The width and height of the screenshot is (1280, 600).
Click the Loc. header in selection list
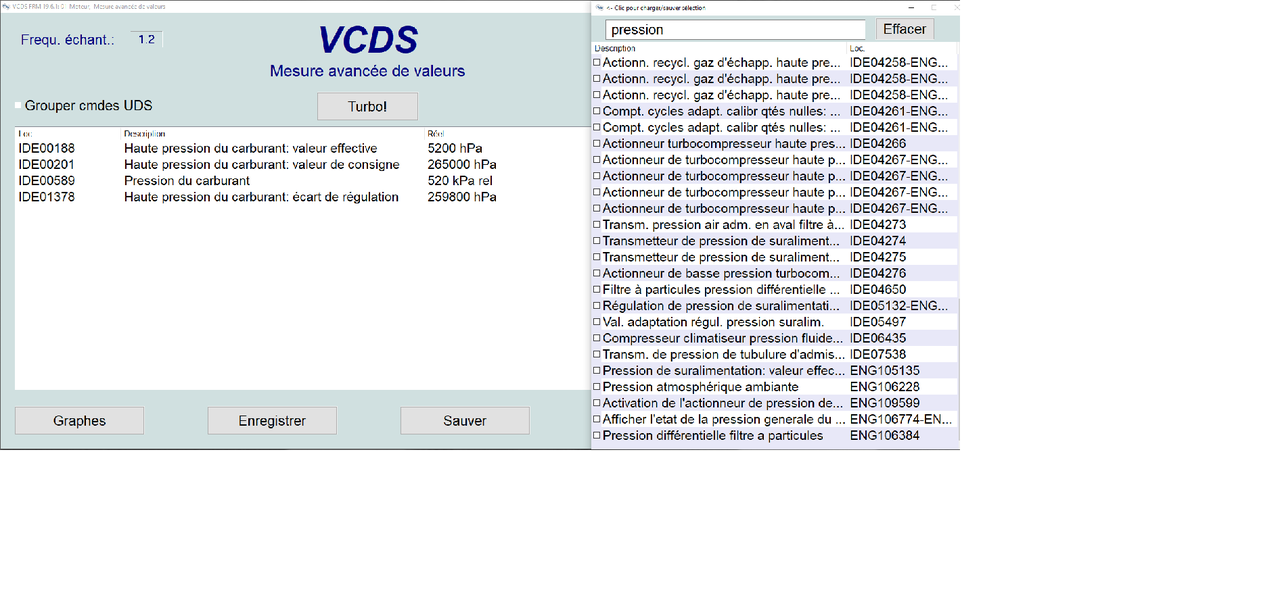(858, 48)
